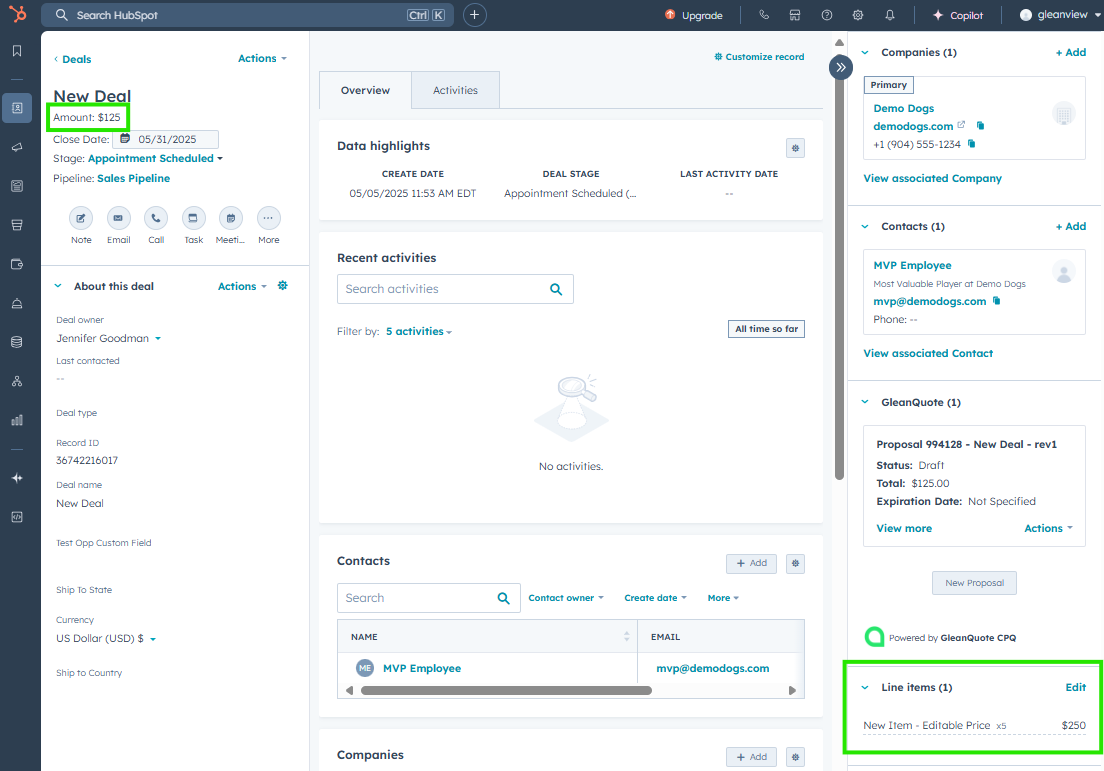Click the HubSpot sprocket logo
Image resolution: width=1104 pixels, height=771 pixels.
[x=18, y=14]
